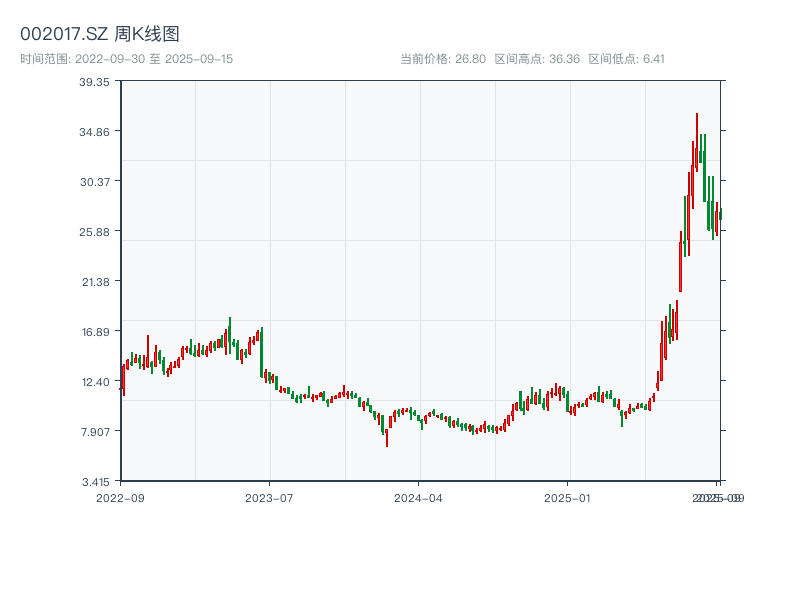Select the 2024-04 date axis label
Image resolution: width=800 pixels, height=600 pixels.
(419, 497)
